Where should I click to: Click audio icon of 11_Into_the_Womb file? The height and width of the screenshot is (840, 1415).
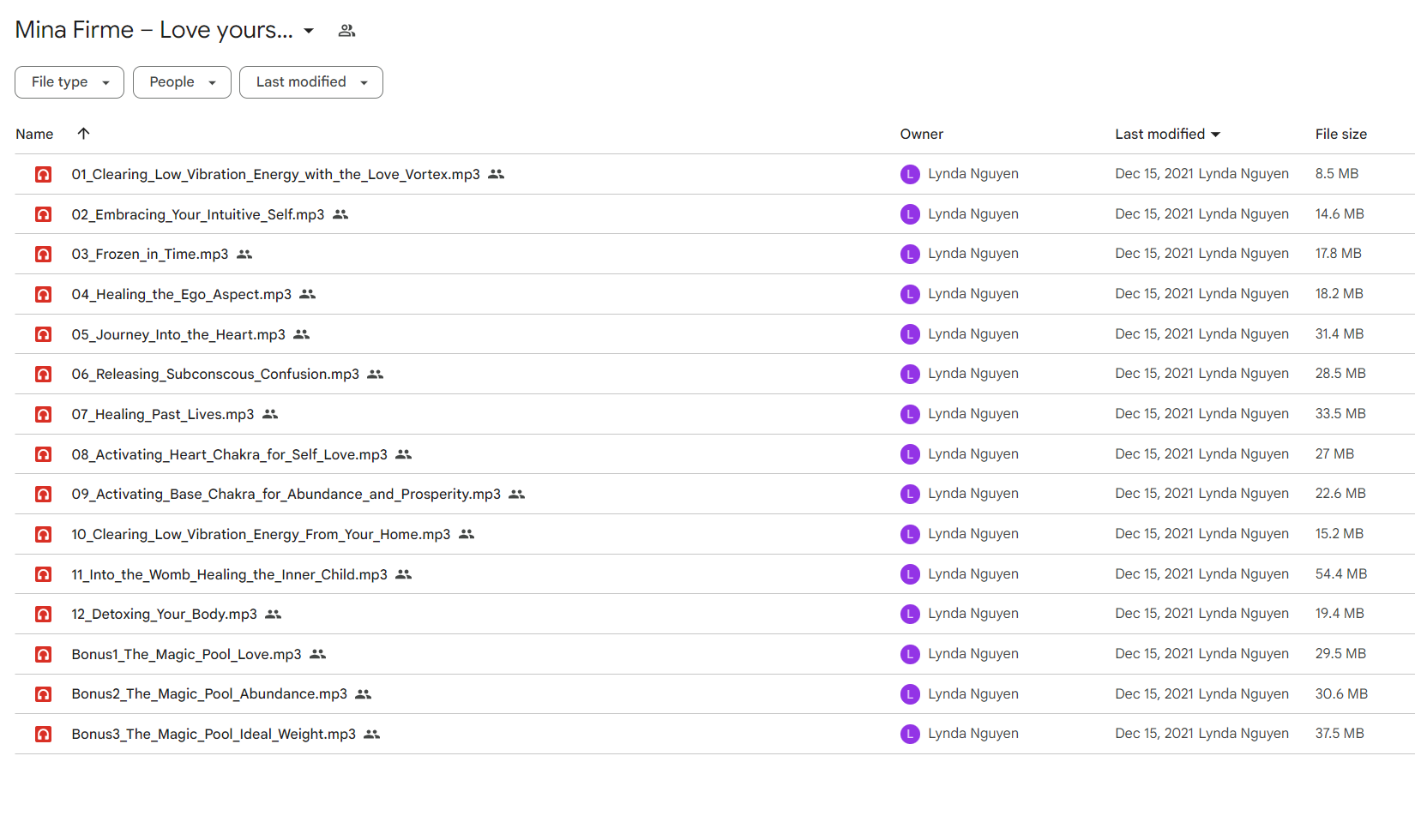coord(43,574)
